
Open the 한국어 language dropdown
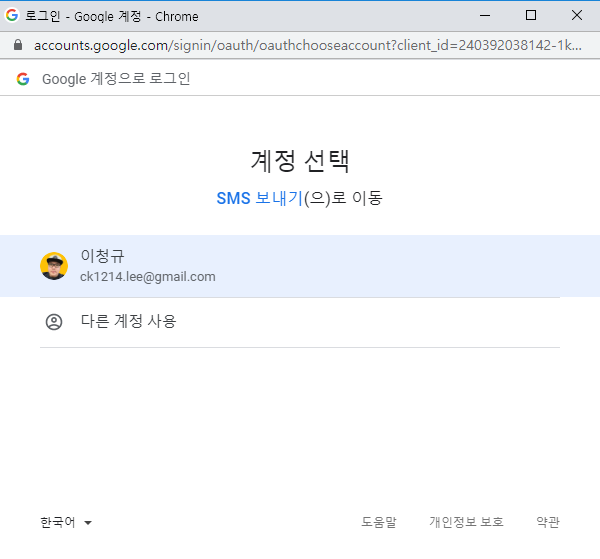tap(66, 522)
